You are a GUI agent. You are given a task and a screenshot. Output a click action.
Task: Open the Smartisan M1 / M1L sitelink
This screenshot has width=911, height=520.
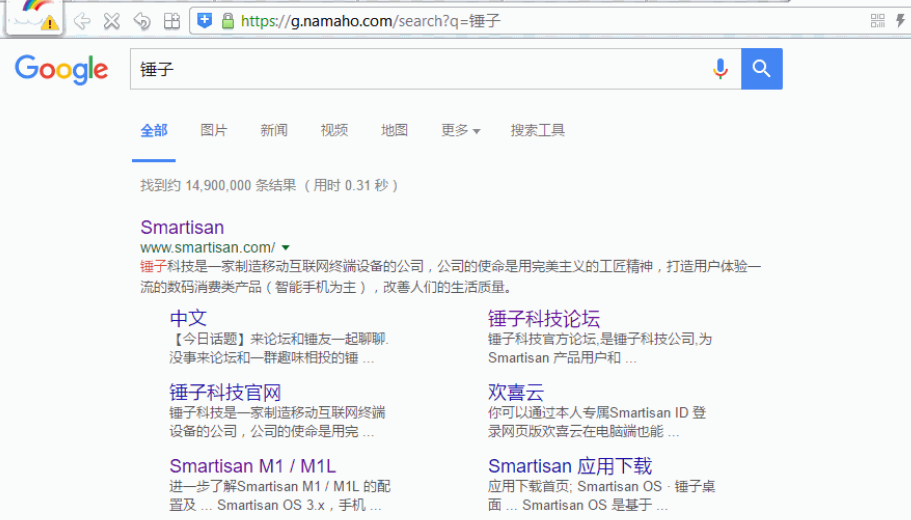253,466
